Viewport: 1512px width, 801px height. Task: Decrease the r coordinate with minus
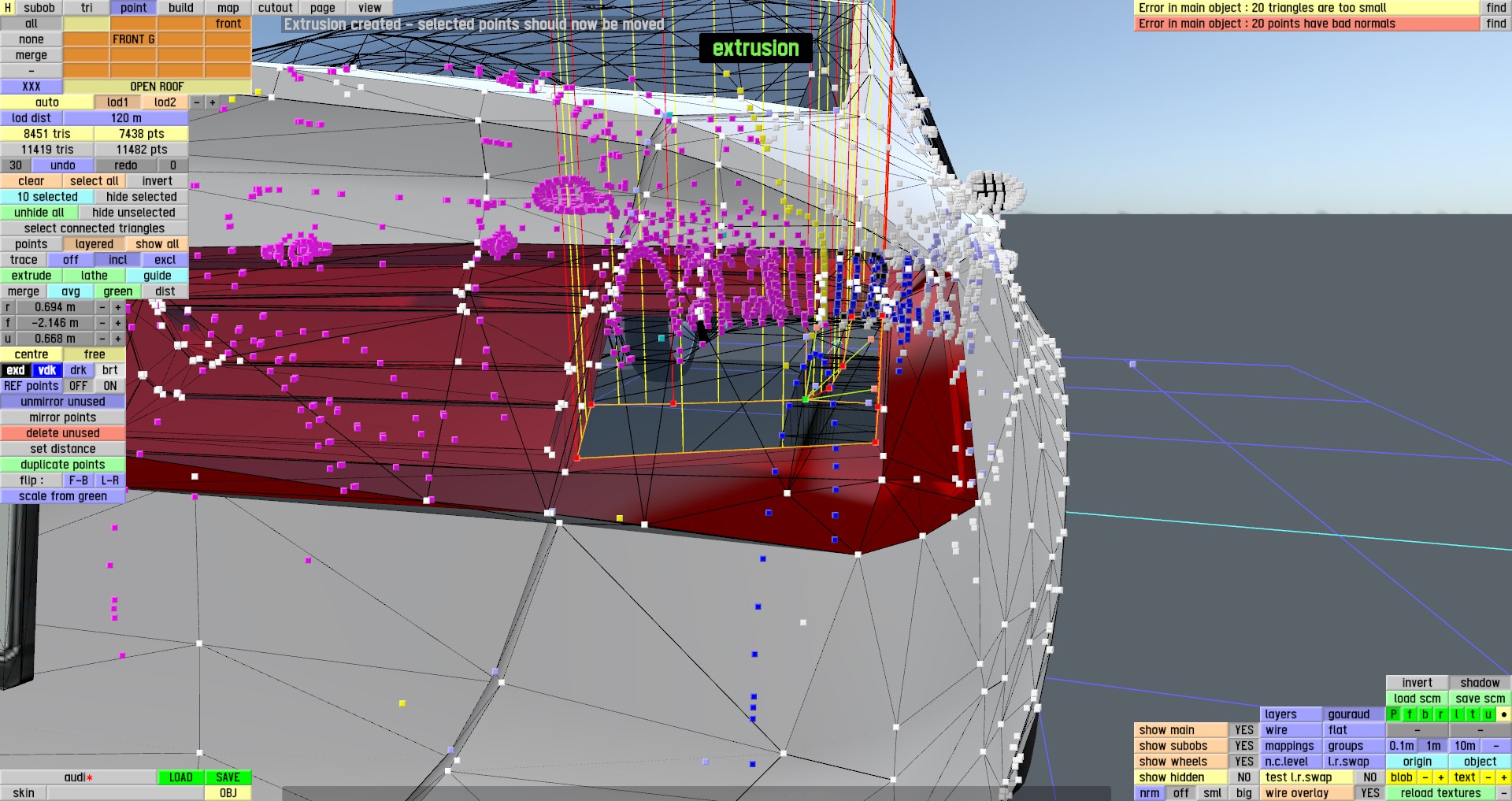coord(102,307)
